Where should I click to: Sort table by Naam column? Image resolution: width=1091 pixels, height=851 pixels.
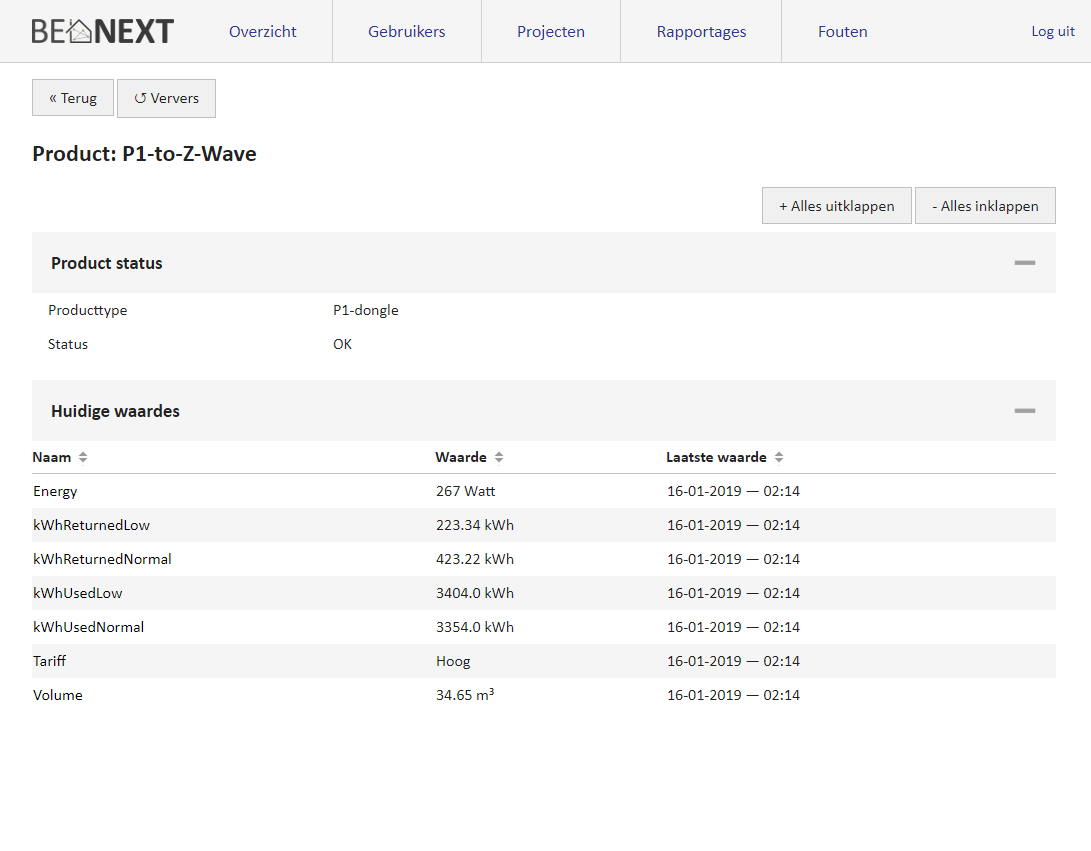[60, 457]
